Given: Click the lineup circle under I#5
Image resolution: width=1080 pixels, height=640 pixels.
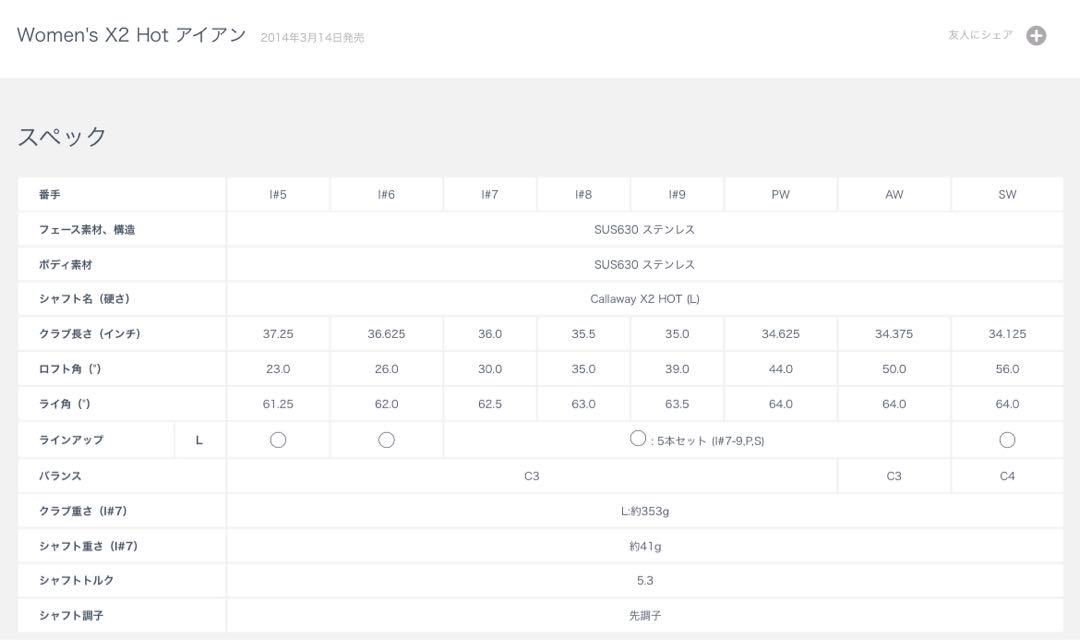Looking at the screenshot, I should coord(278,440).
